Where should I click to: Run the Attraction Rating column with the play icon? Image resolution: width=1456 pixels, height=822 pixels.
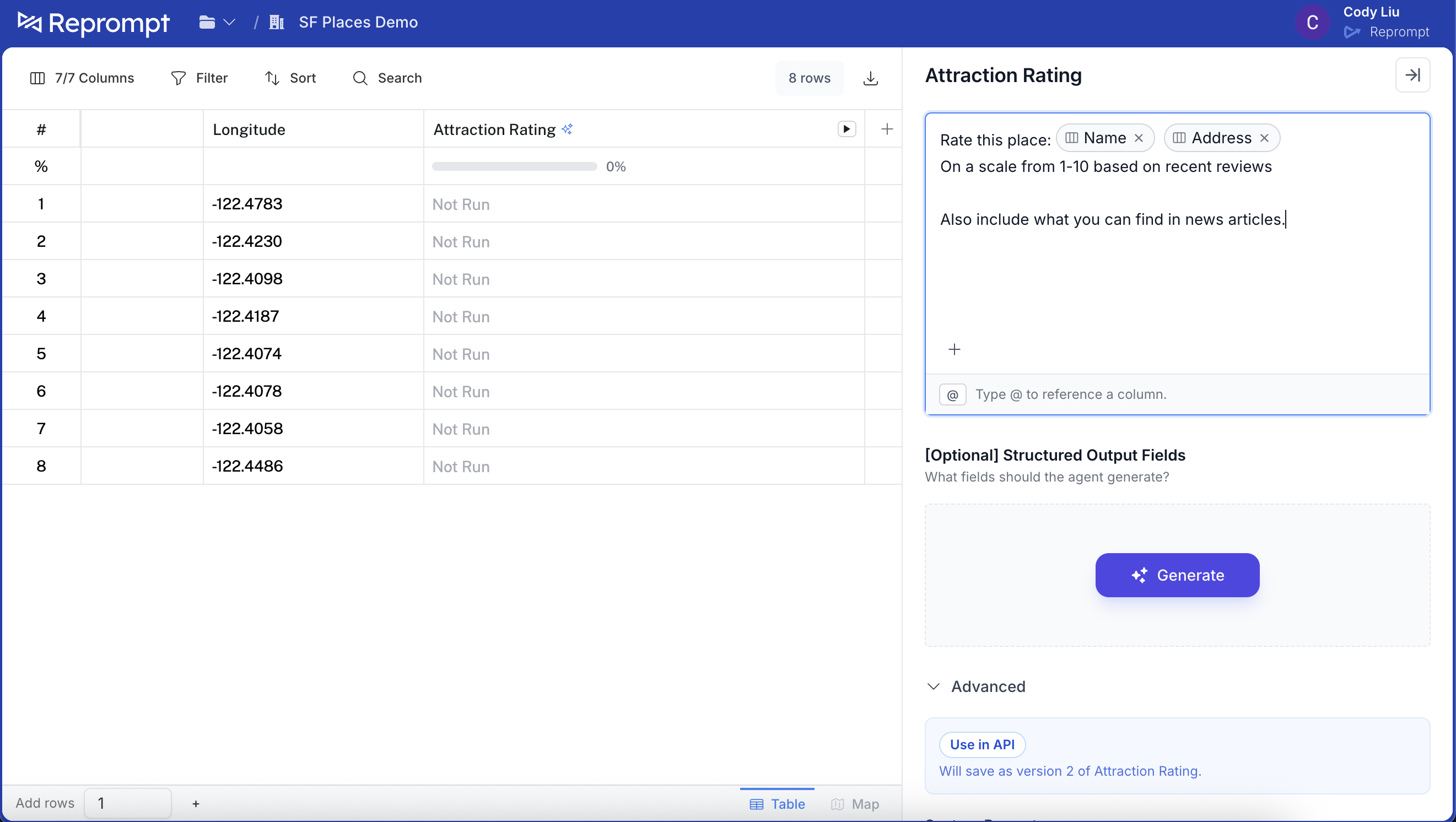846,129
